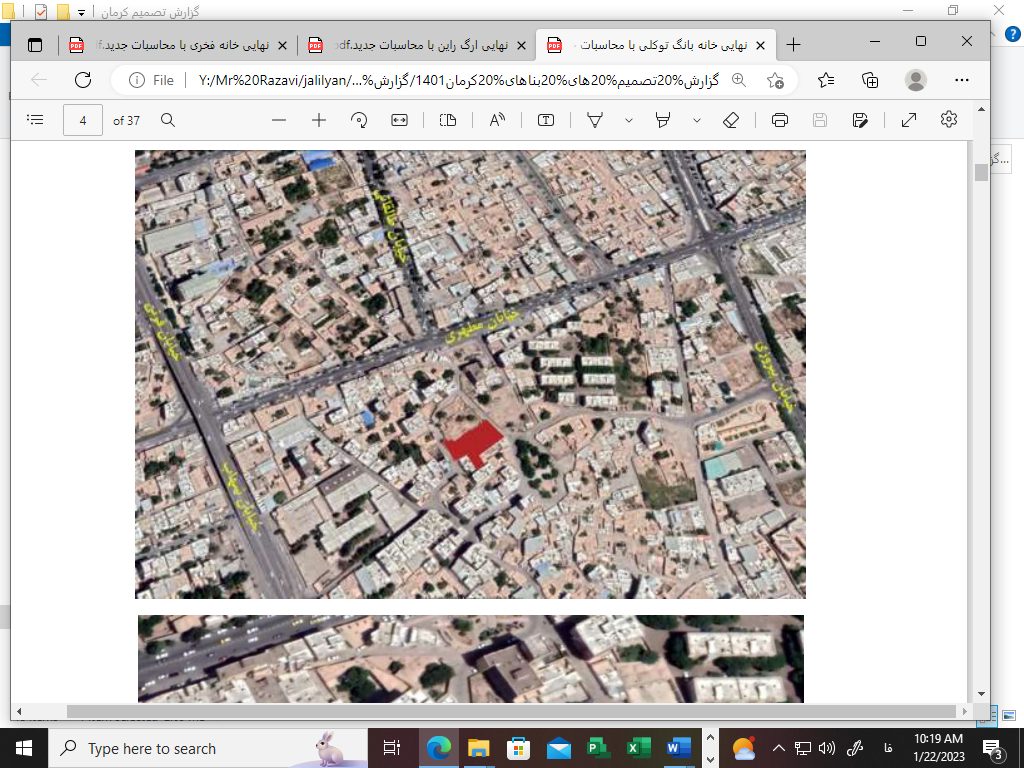
Task: Click the PDF page number field
Action: (84, 120)
